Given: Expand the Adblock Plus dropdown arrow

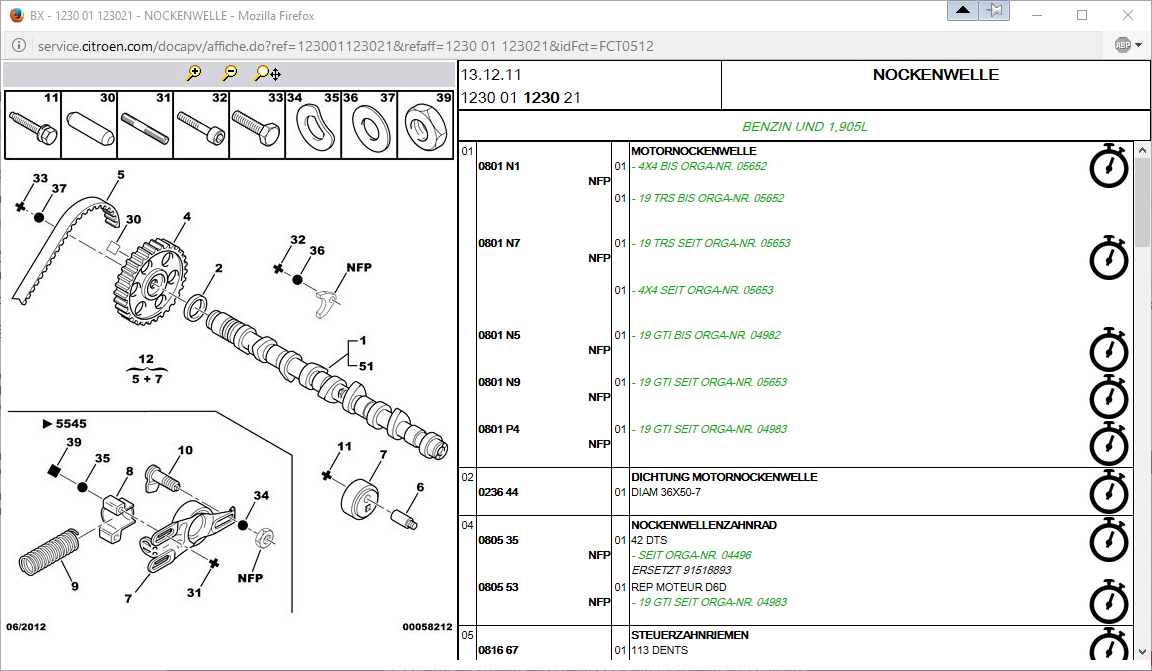Looking at the screenshot, I should click(x=1139, y=46).
